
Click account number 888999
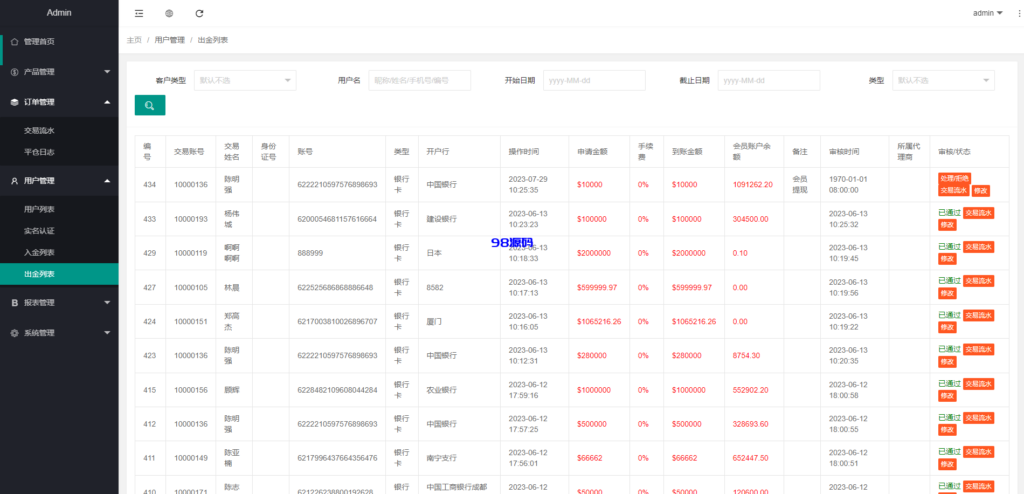310,253
